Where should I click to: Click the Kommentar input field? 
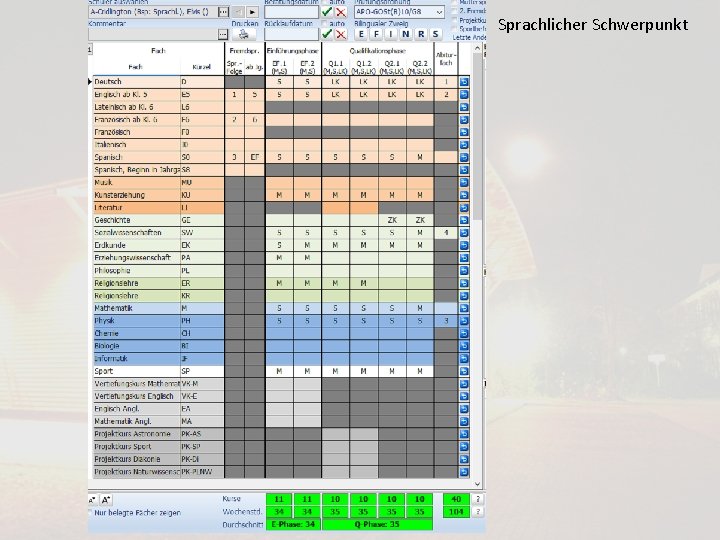(152, 34)
